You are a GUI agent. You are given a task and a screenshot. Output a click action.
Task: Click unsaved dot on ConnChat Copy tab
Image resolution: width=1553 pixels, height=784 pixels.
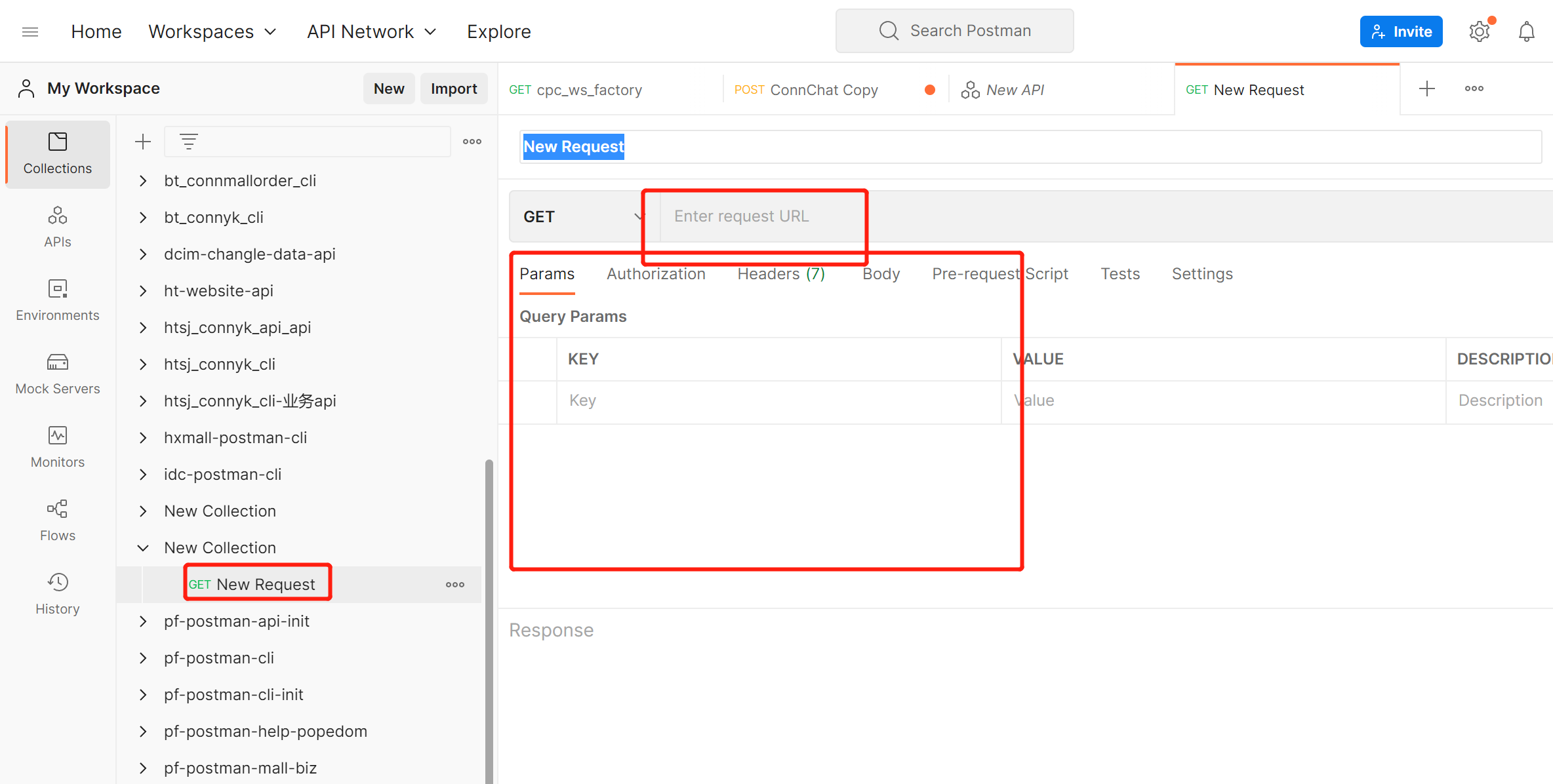tap(930, 90)
